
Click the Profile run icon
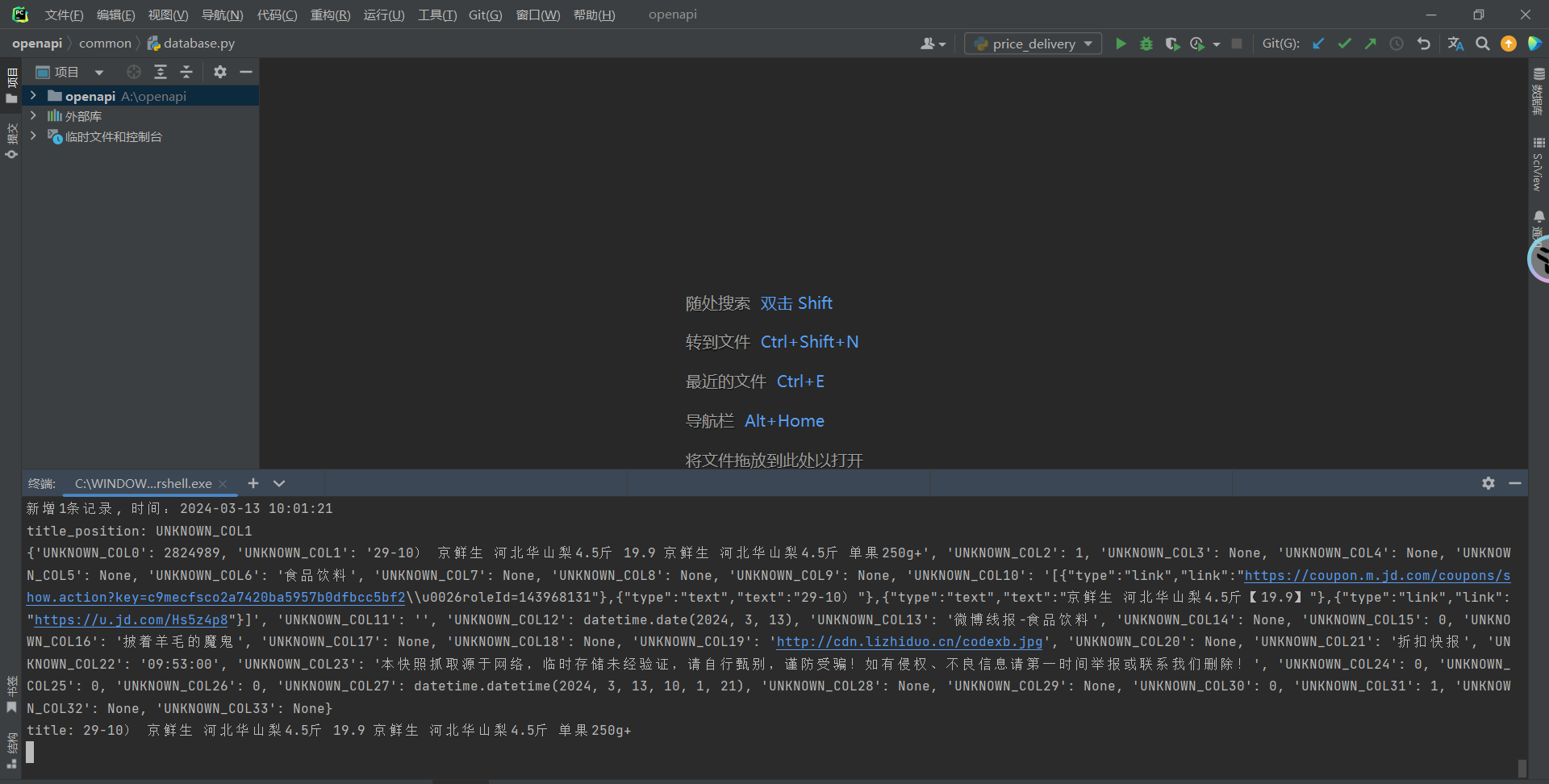pos(1197,44)
